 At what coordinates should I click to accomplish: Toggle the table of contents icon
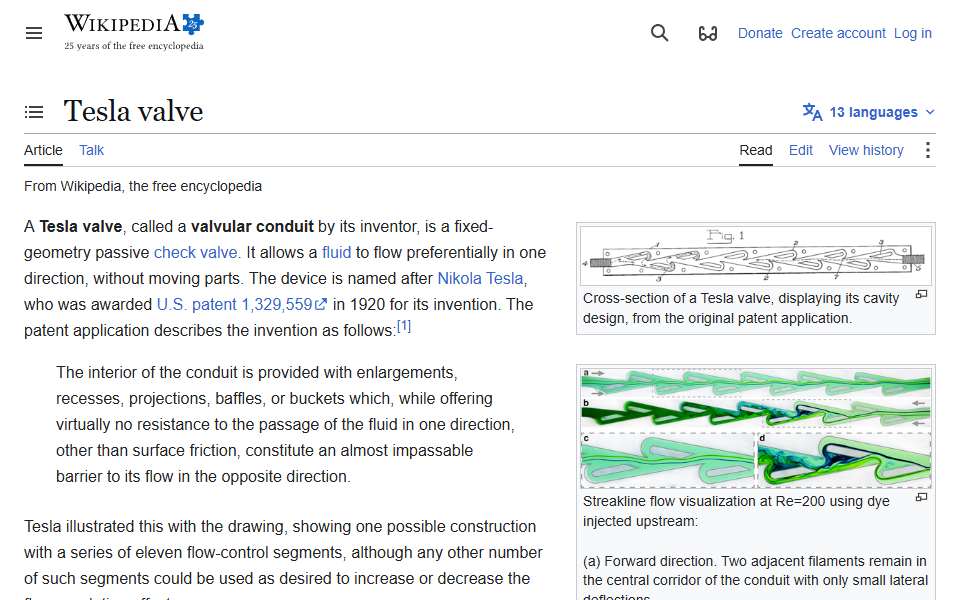click(34, 112)
